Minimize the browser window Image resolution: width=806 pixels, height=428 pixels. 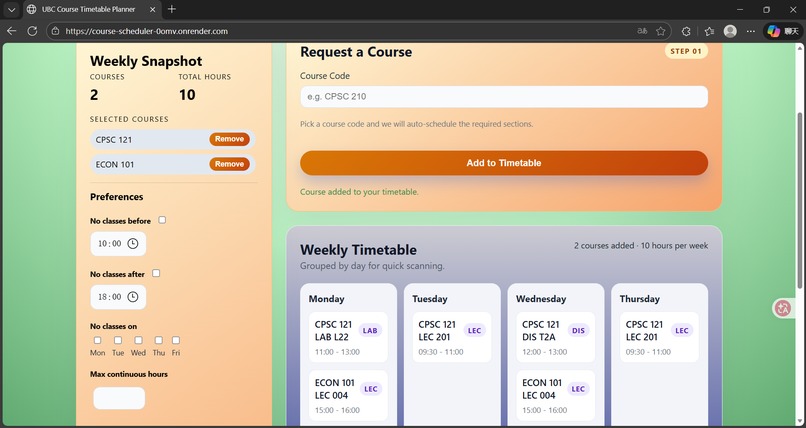click(x=740, y=9)
